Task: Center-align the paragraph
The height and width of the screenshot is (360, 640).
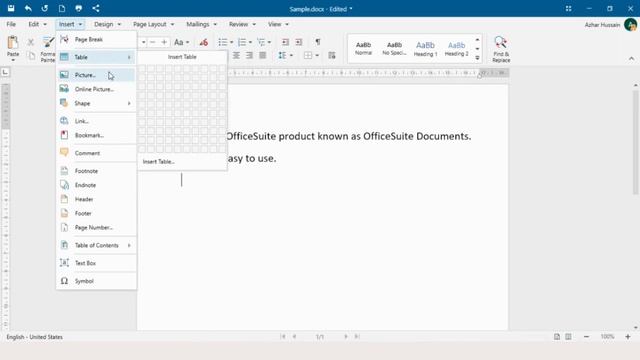Action: [236, 56]
